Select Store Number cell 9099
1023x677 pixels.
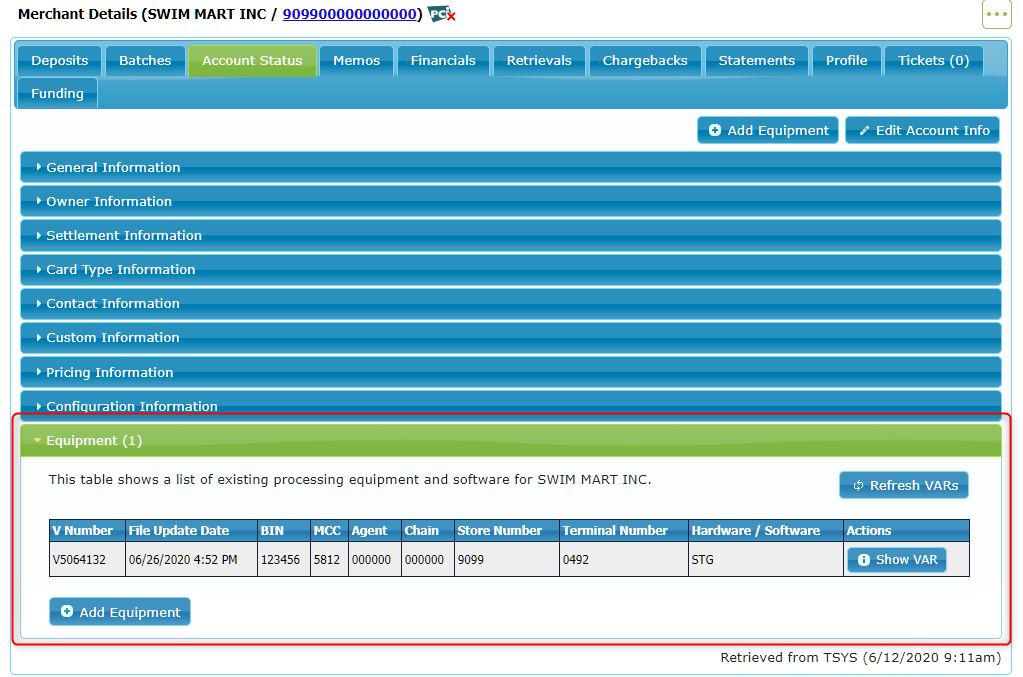[507, 560]
